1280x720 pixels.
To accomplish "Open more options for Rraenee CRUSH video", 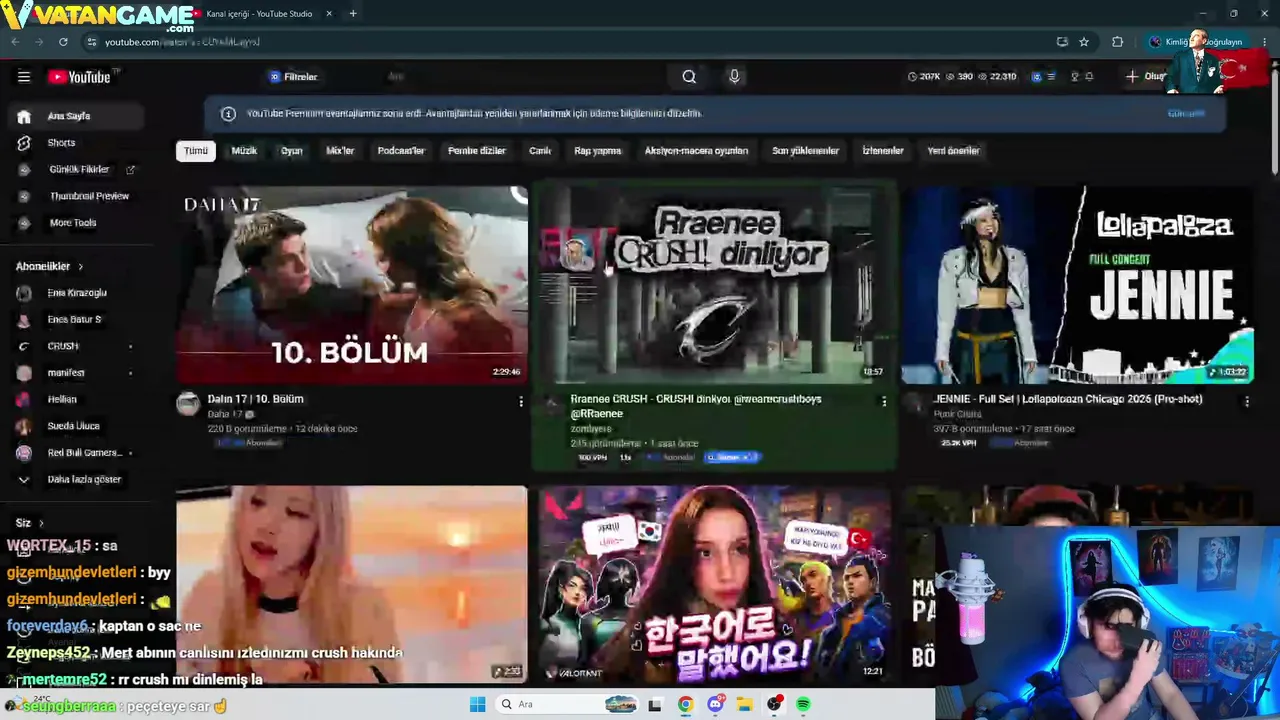I will 884,401.
